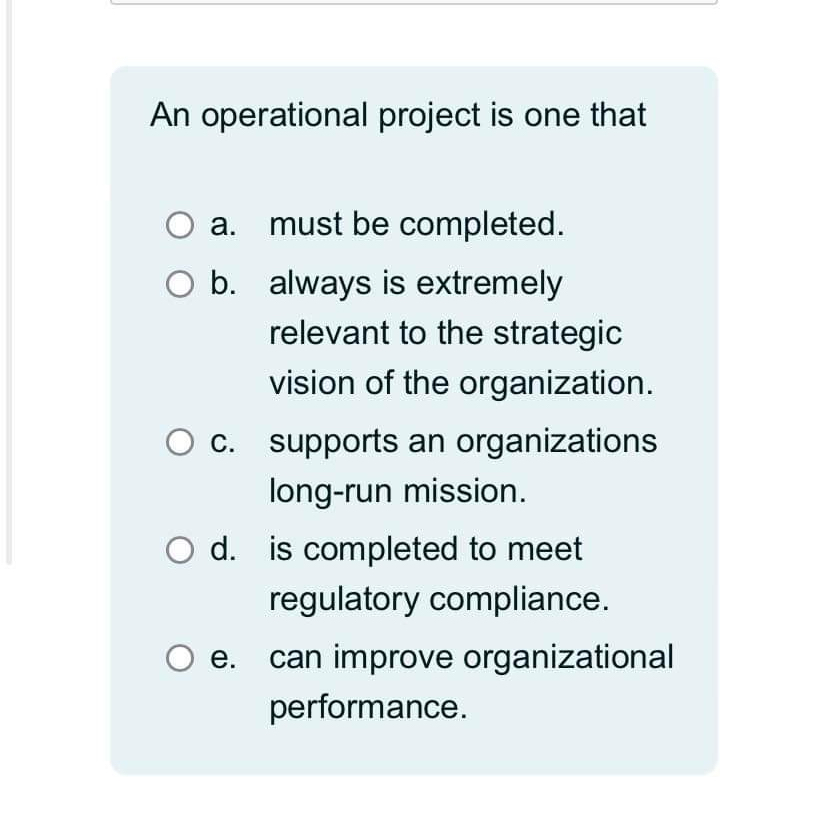Select radio button for option d
Image resolution: width=828 pixels, height=820 pixels.
point(179,549)
